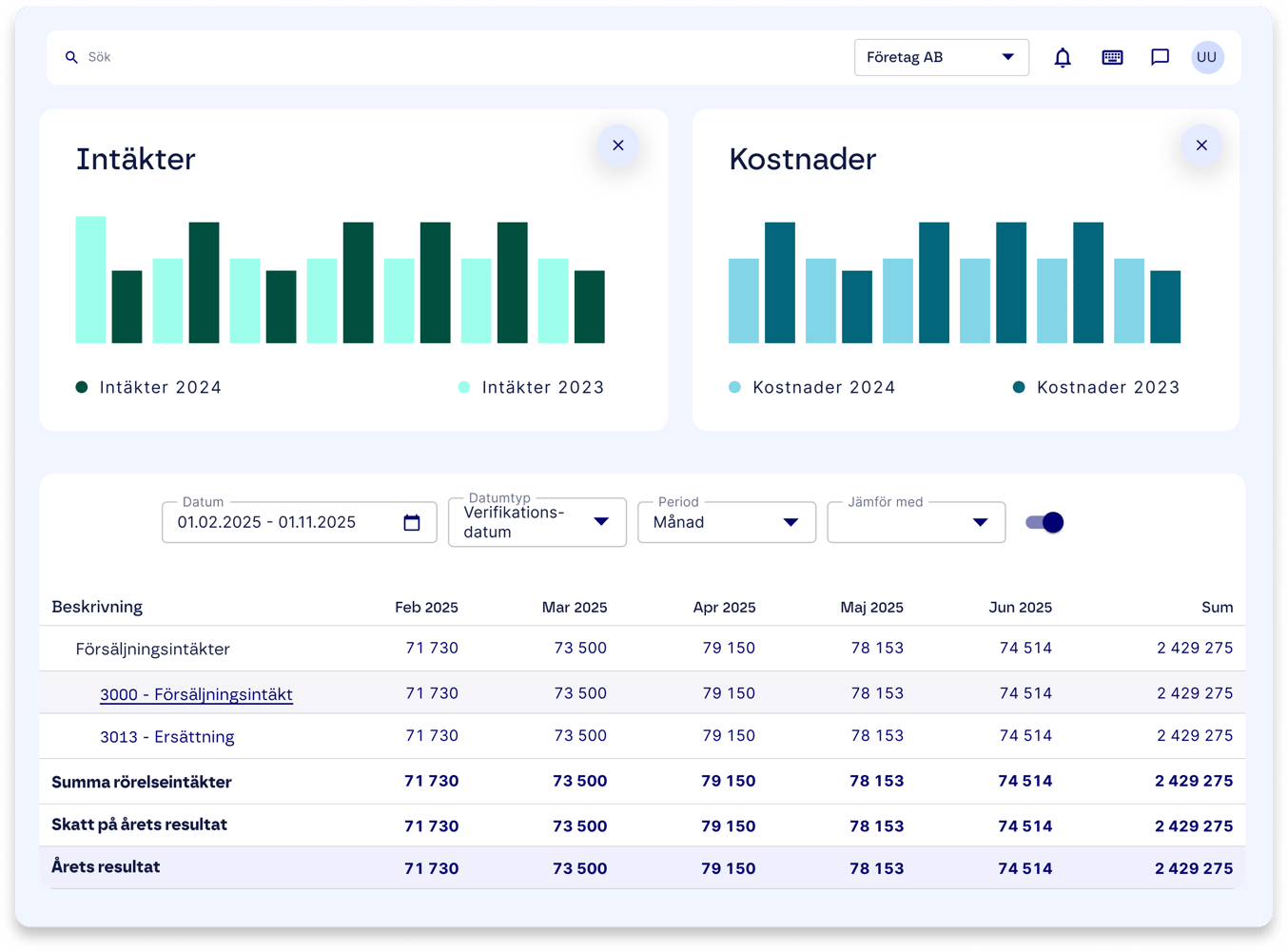Expand the Datumtyp dropdown
The image size is (1288, 951).
click(x=537, y=522)
